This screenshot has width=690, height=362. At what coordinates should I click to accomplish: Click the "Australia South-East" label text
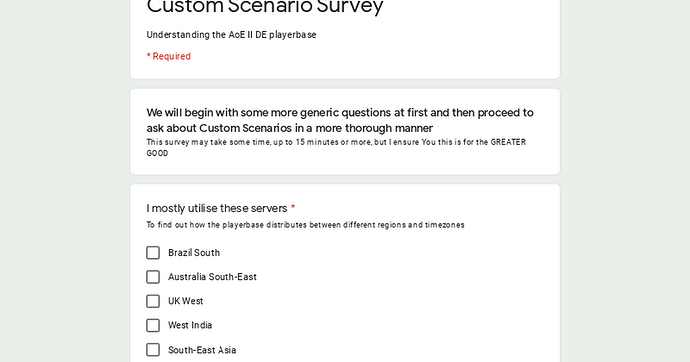[212, 277]
